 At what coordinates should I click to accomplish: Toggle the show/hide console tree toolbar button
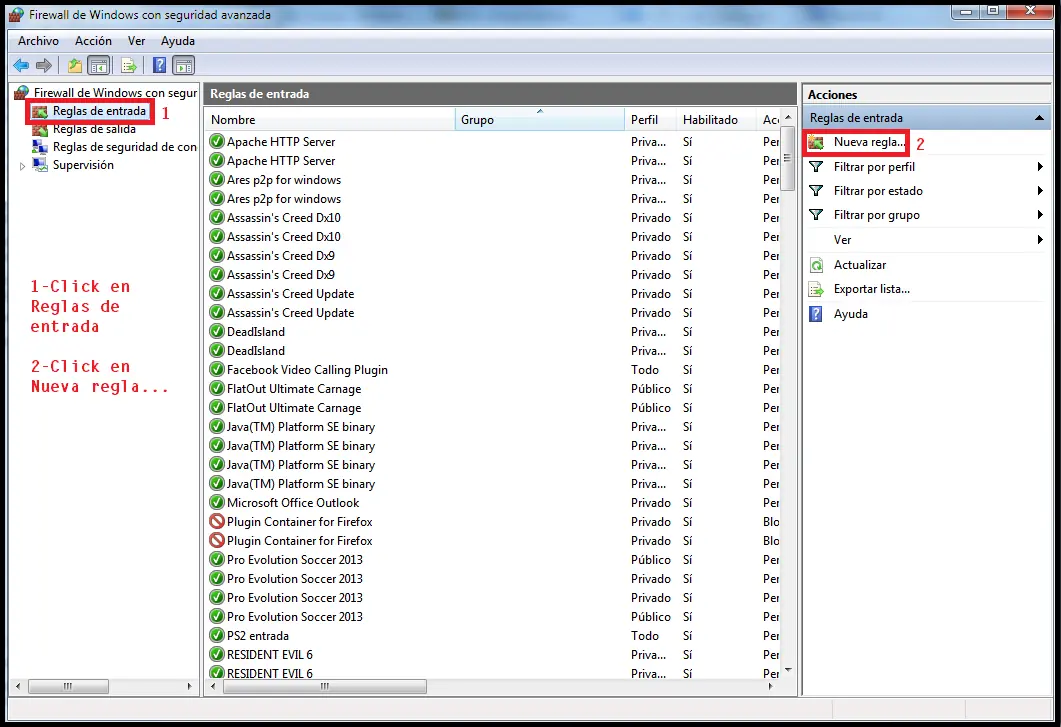pyautogui.click(x=99, y=66)
